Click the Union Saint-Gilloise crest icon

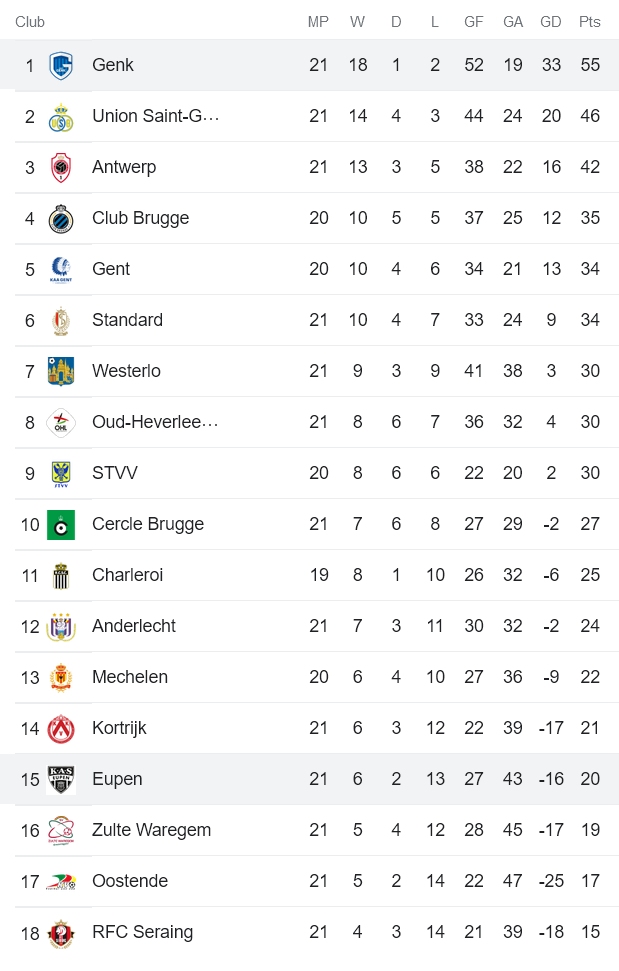tap(61, 117)
